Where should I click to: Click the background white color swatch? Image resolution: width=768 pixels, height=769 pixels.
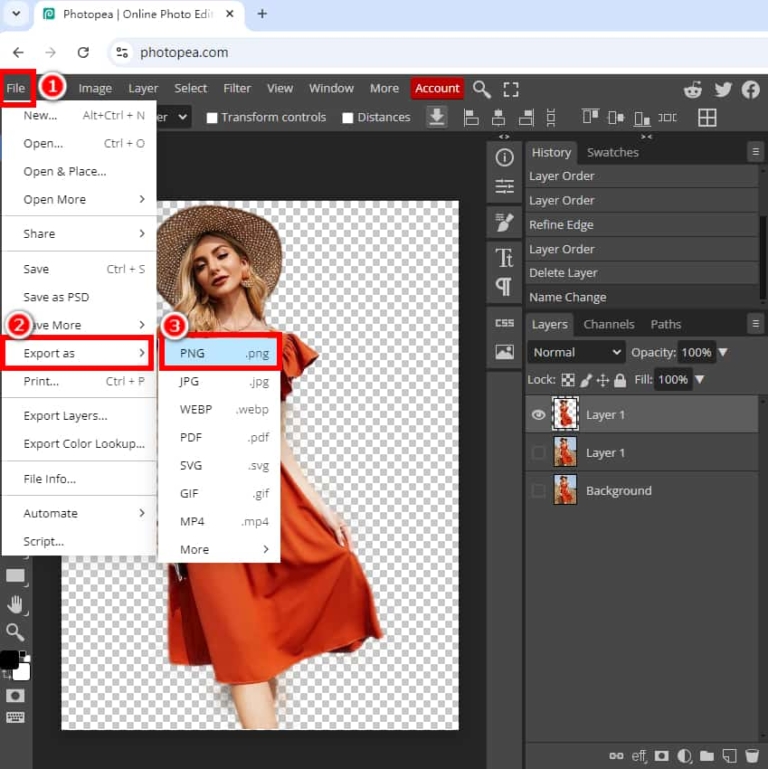click(22, 672)
